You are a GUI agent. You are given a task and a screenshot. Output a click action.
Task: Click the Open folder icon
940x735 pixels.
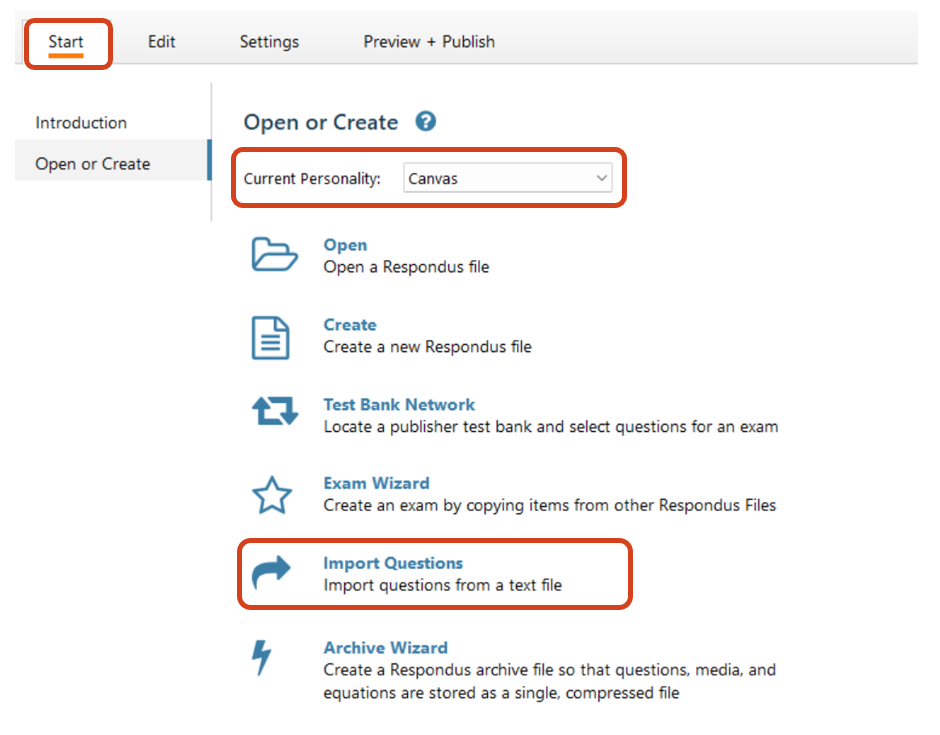[x=274, y=255]
